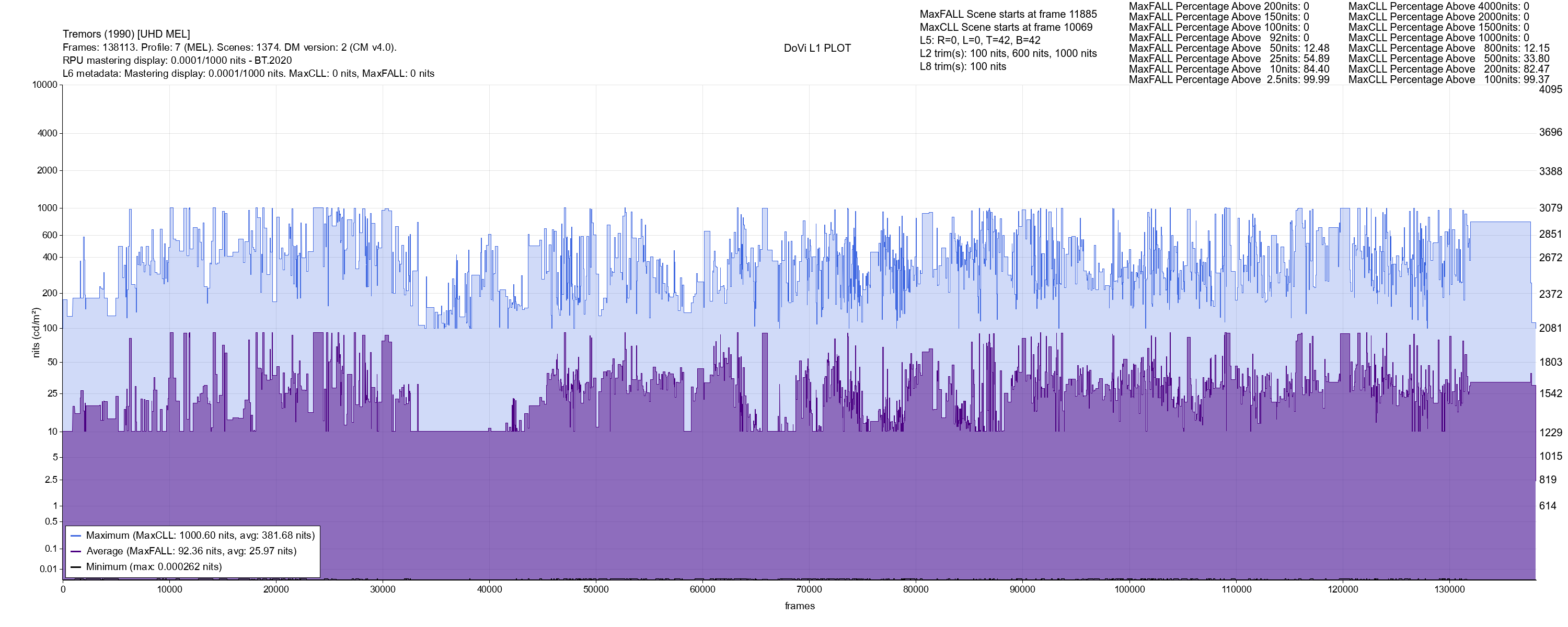Image resolution: width=1568 pixels, height=627 pixels.
Task: Click the 70000 frame tick label
Action: click(809, 589)
